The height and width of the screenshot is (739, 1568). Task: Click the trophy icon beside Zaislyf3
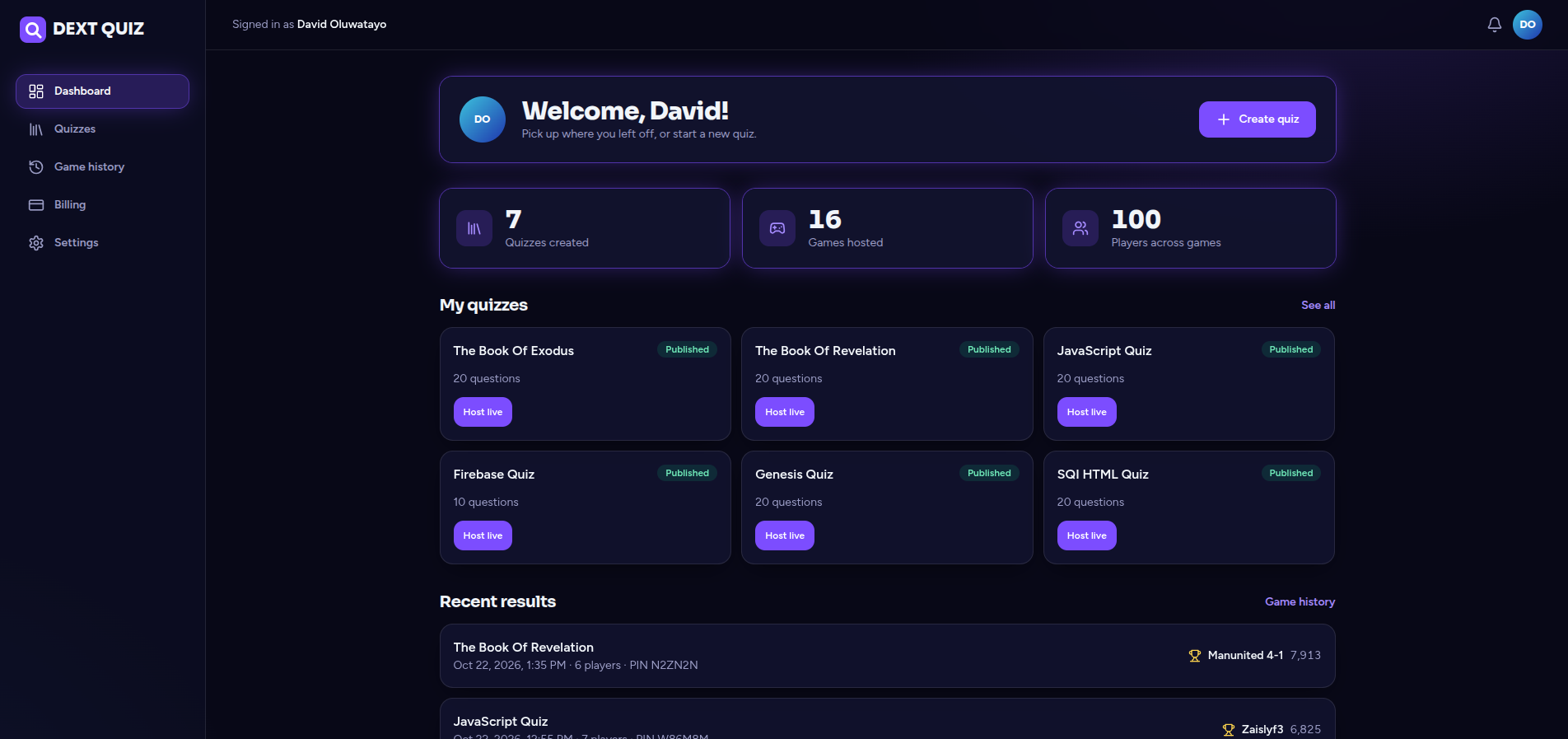coord(1229,730)
